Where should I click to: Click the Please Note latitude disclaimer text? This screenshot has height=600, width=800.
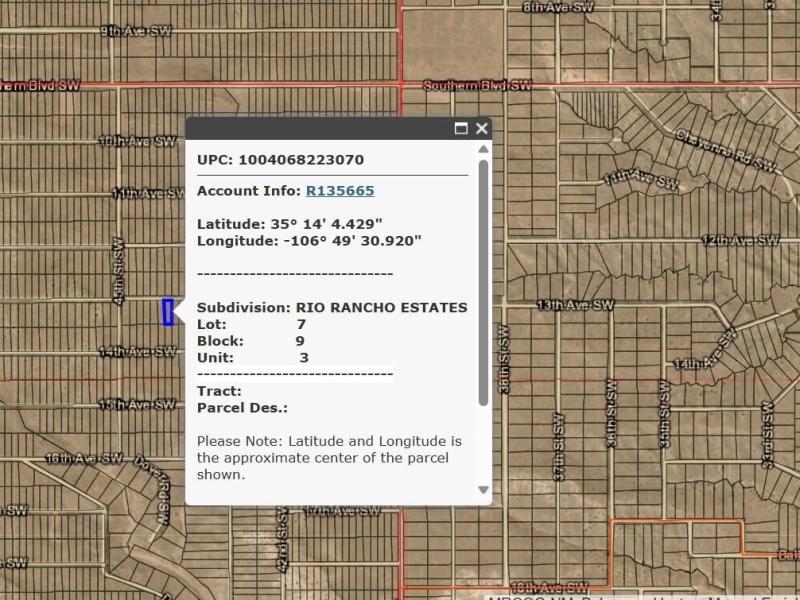click(x=329, y=458)
